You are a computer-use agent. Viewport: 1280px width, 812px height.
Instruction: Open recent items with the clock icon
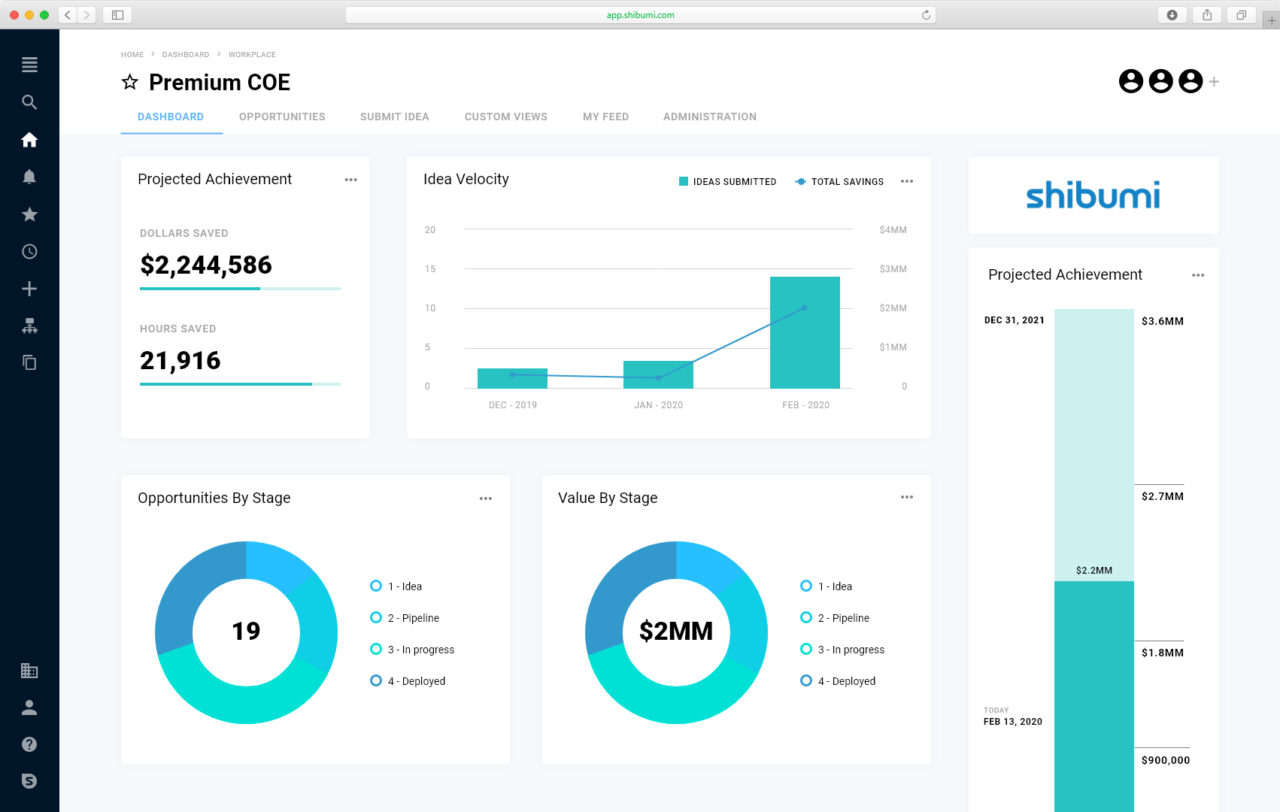coord(29,251)
